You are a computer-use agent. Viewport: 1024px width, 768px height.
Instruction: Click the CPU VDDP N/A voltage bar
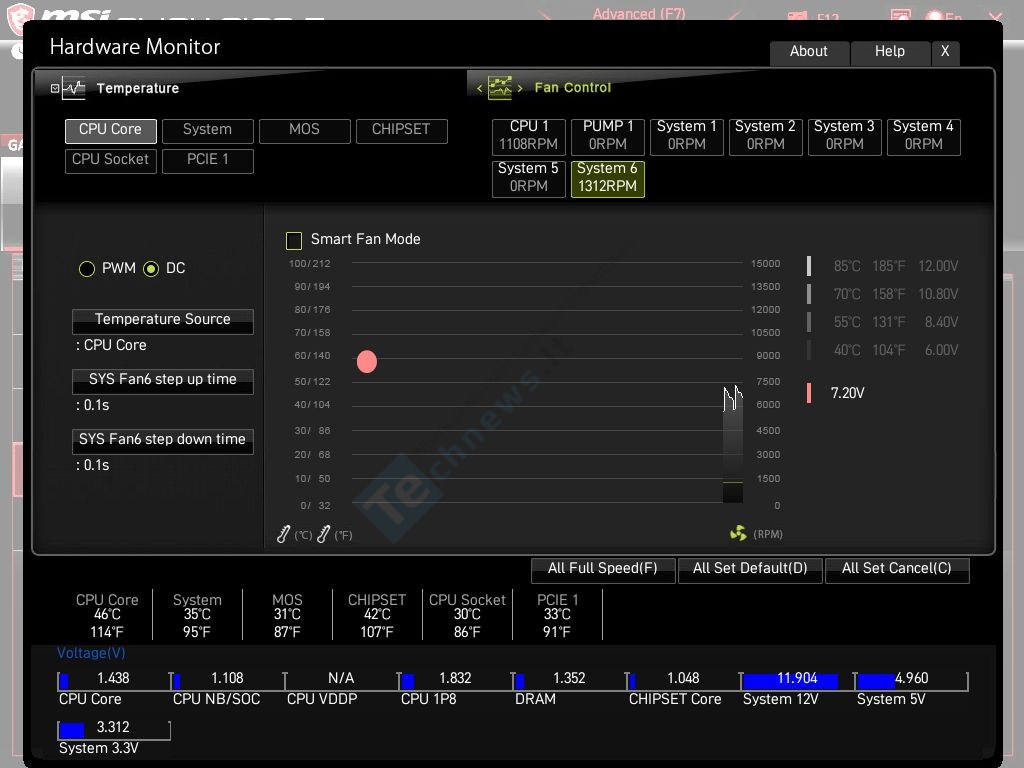pyautogui.click(x=341, y=680)
